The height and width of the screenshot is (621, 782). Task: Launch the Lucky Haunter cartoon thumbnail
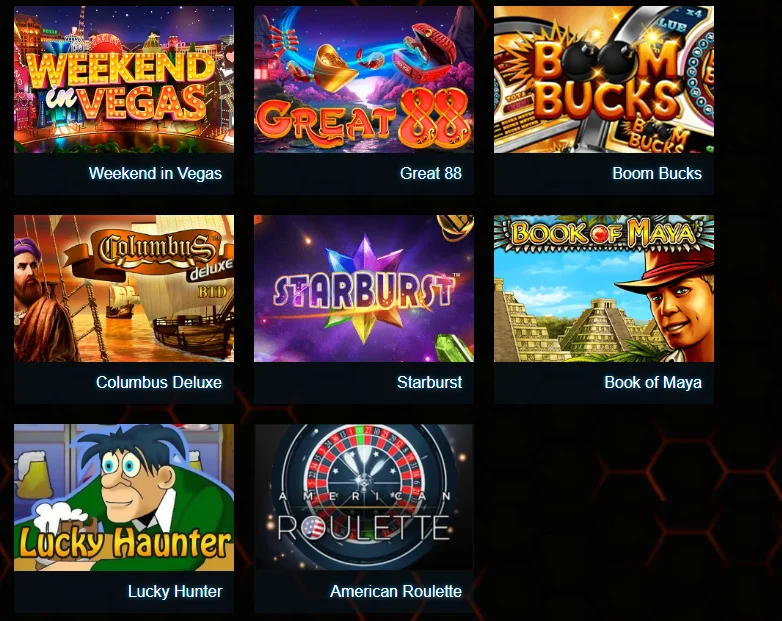coord(124,497)
